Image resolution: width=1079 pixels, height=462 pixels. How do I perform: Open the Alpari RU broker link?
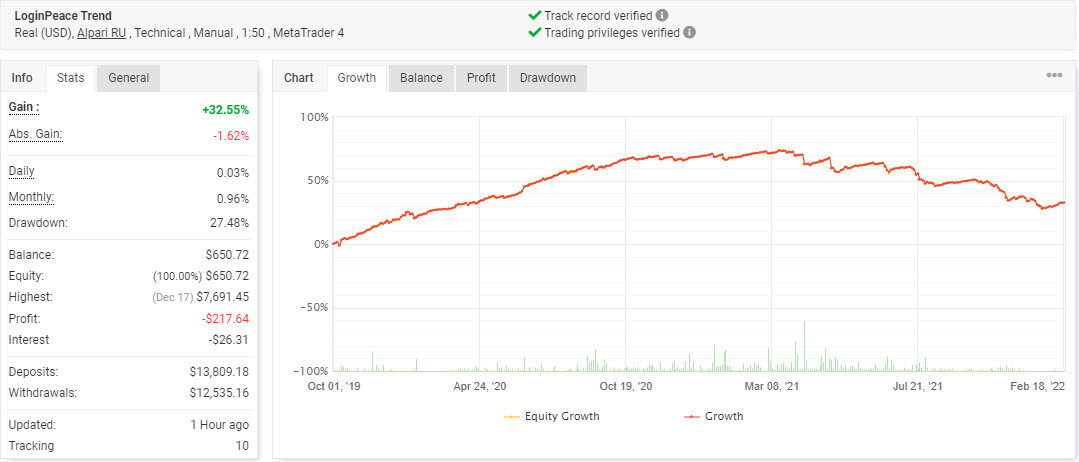(x=101, y=32)
